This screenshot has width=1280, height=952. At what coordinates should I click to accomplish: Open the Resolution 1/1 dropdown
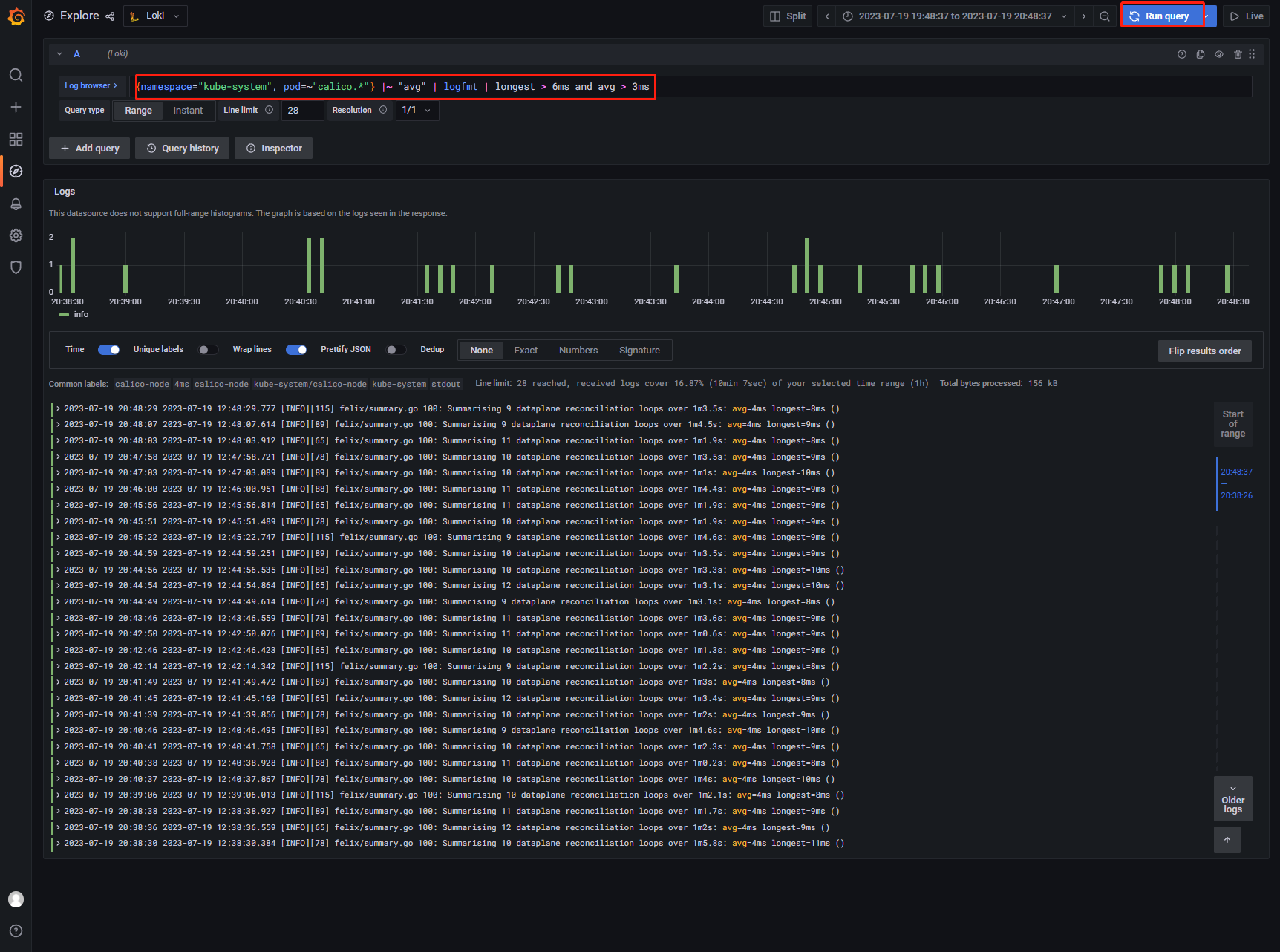tap(417, 111)
